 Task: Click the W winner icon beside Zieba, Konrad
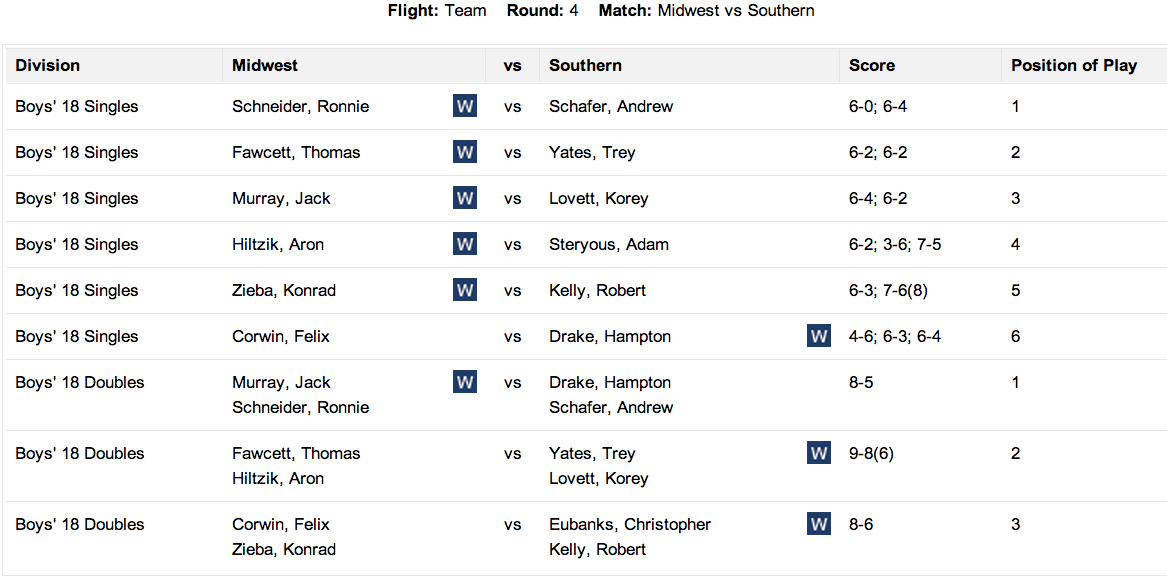(464, 290)
